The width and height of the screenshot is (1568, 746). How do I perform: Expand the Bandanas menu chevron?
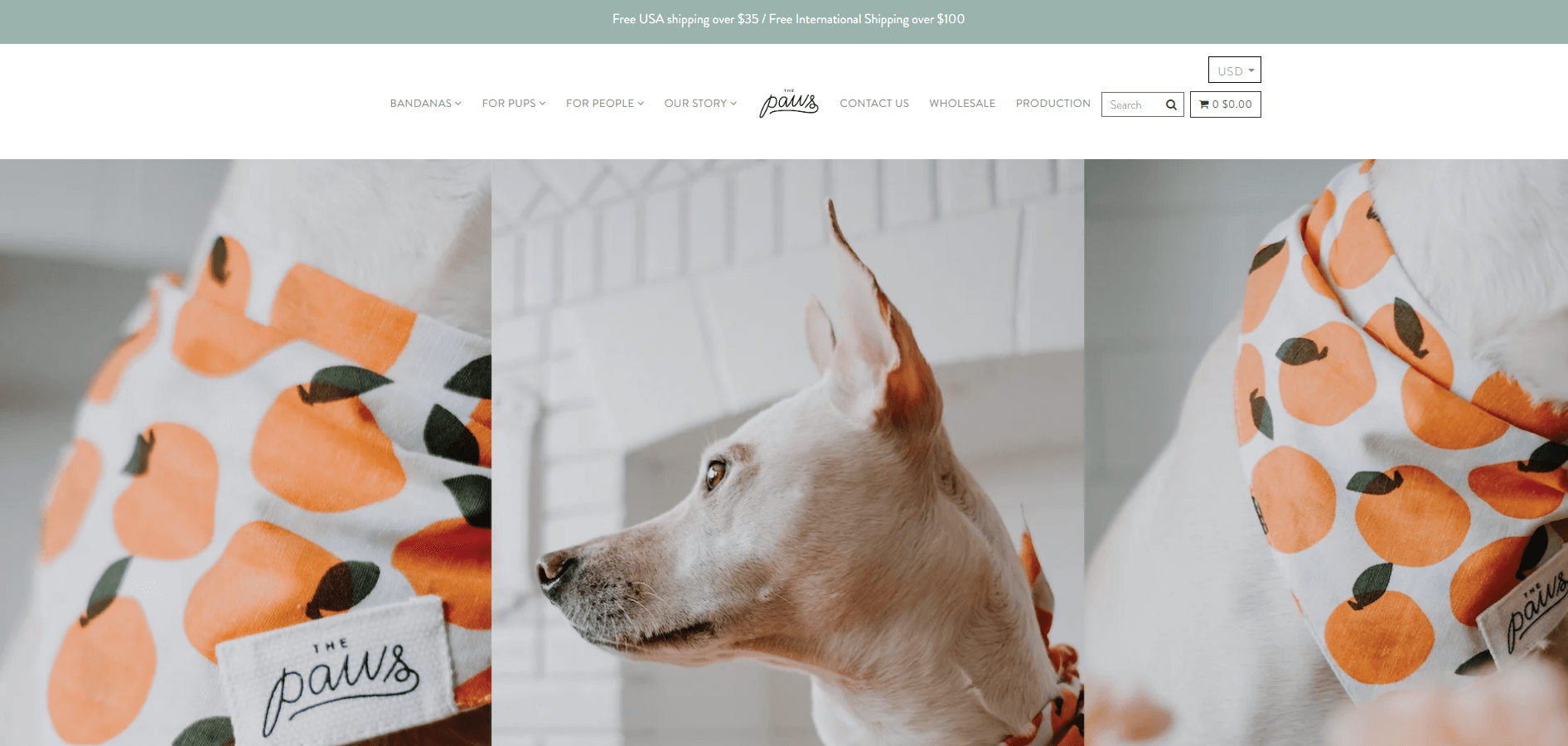tap(458, 104)
